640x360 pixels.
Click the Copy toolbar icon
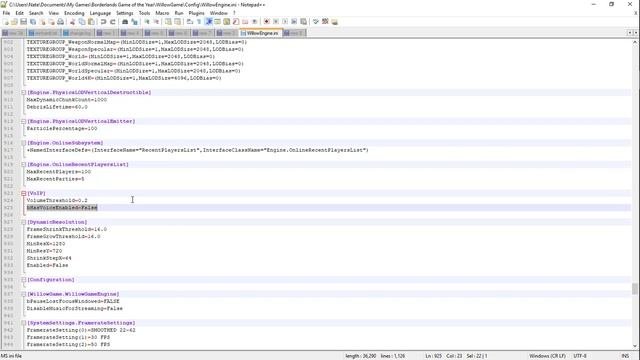pos(82,22)
